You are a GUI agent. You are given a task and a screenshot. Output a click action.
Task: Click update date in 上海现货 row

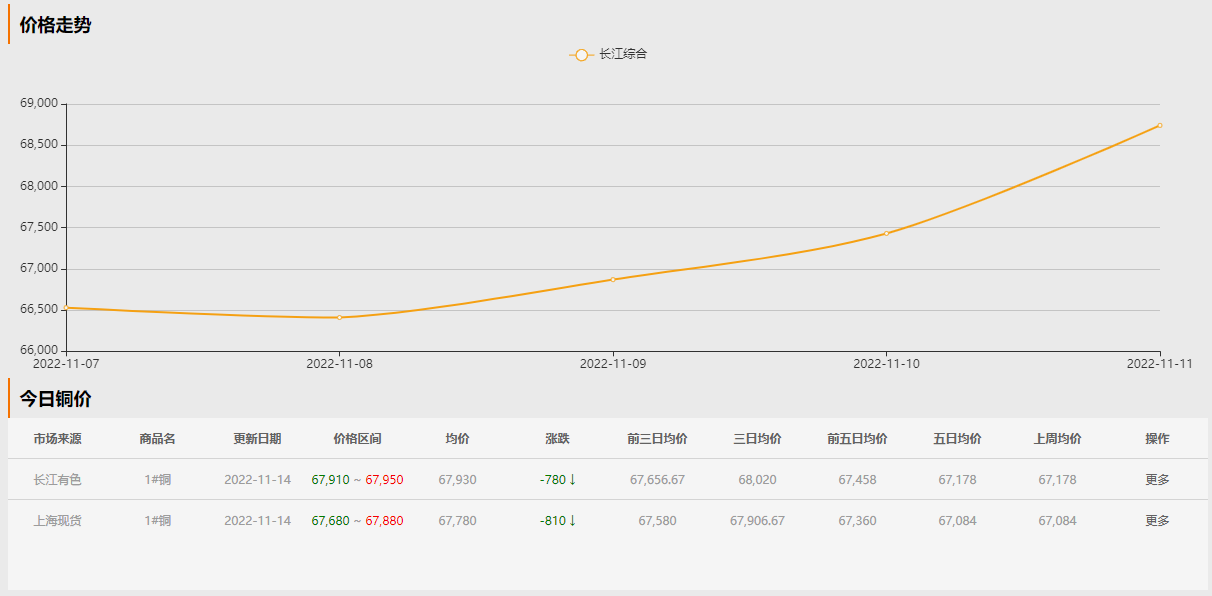(x=257, y=521)
